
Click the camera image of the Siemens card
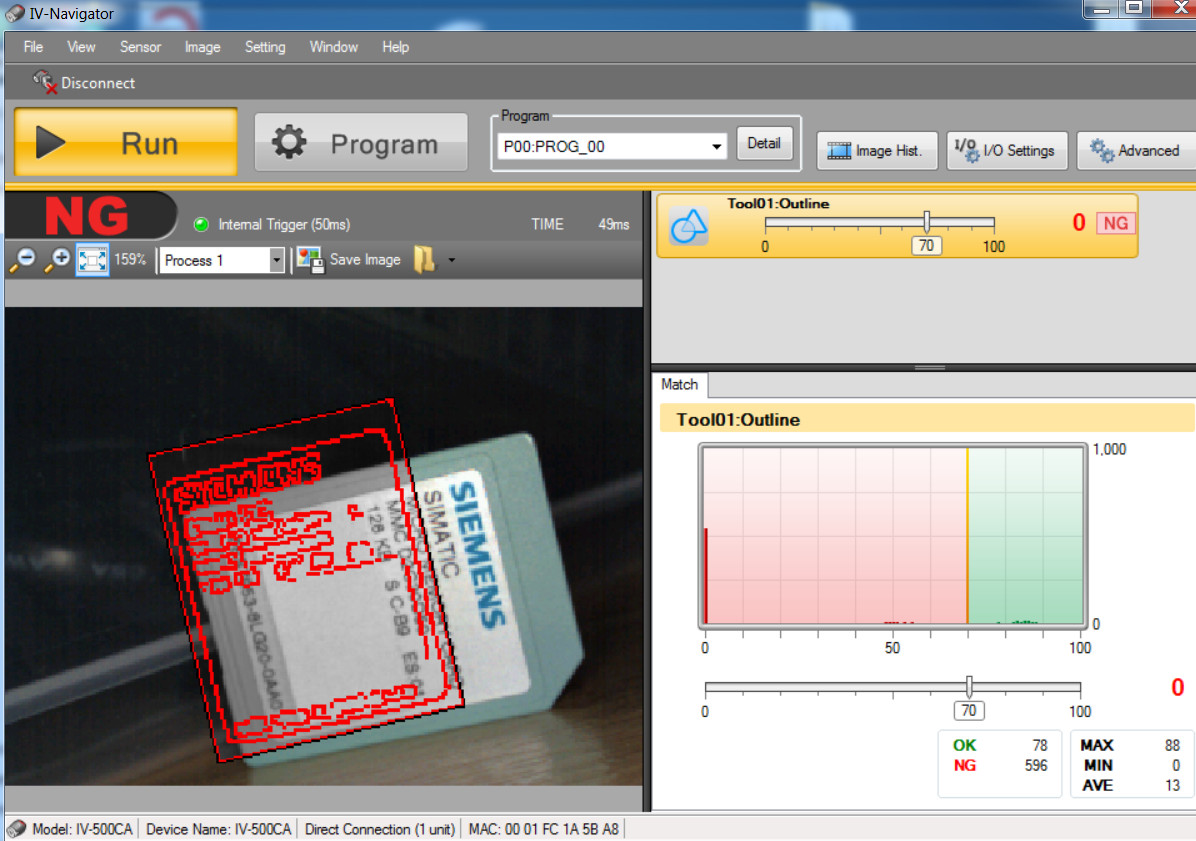(x=323, y=546)
